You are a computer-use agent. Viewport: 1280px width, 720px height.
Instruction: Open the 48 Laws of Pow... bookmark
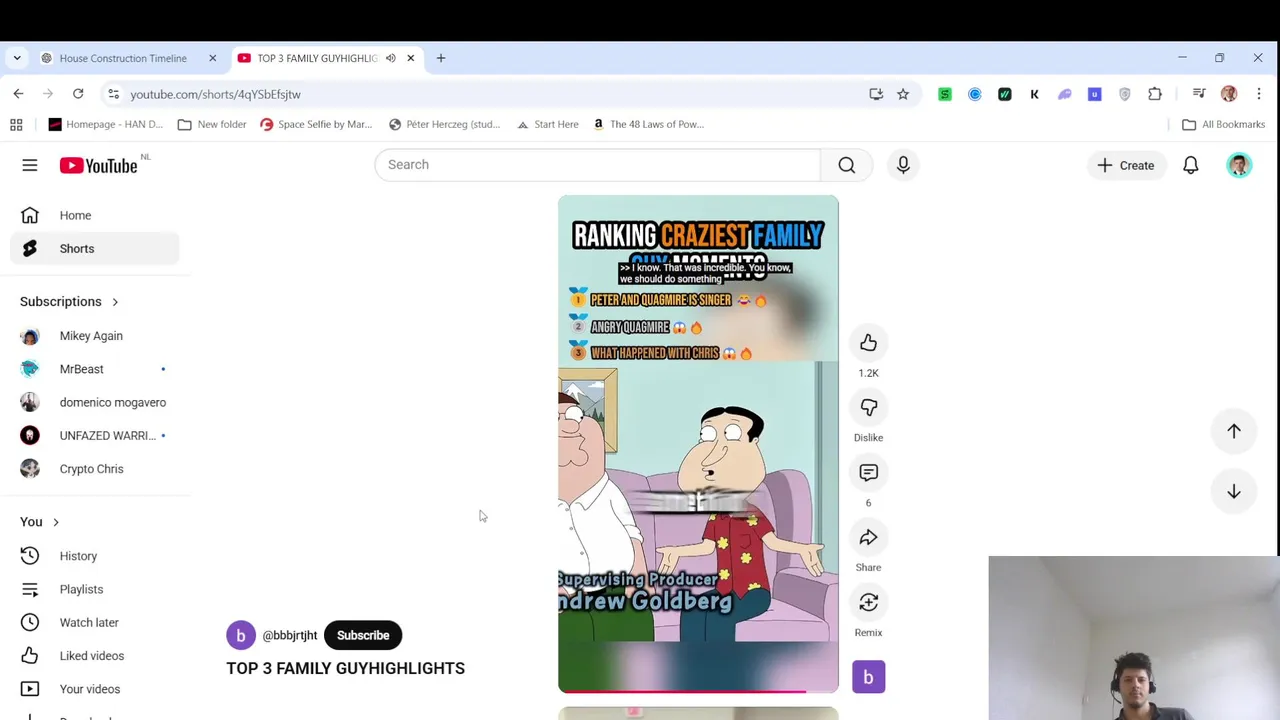click(x=649, y=125)
